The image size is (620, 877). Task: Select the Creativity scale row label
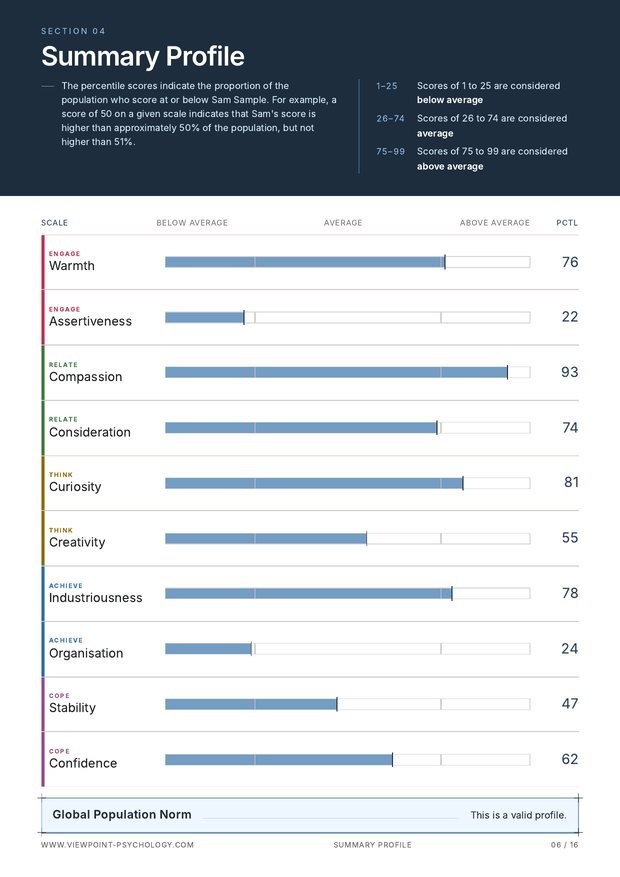(x=77, y=543)
